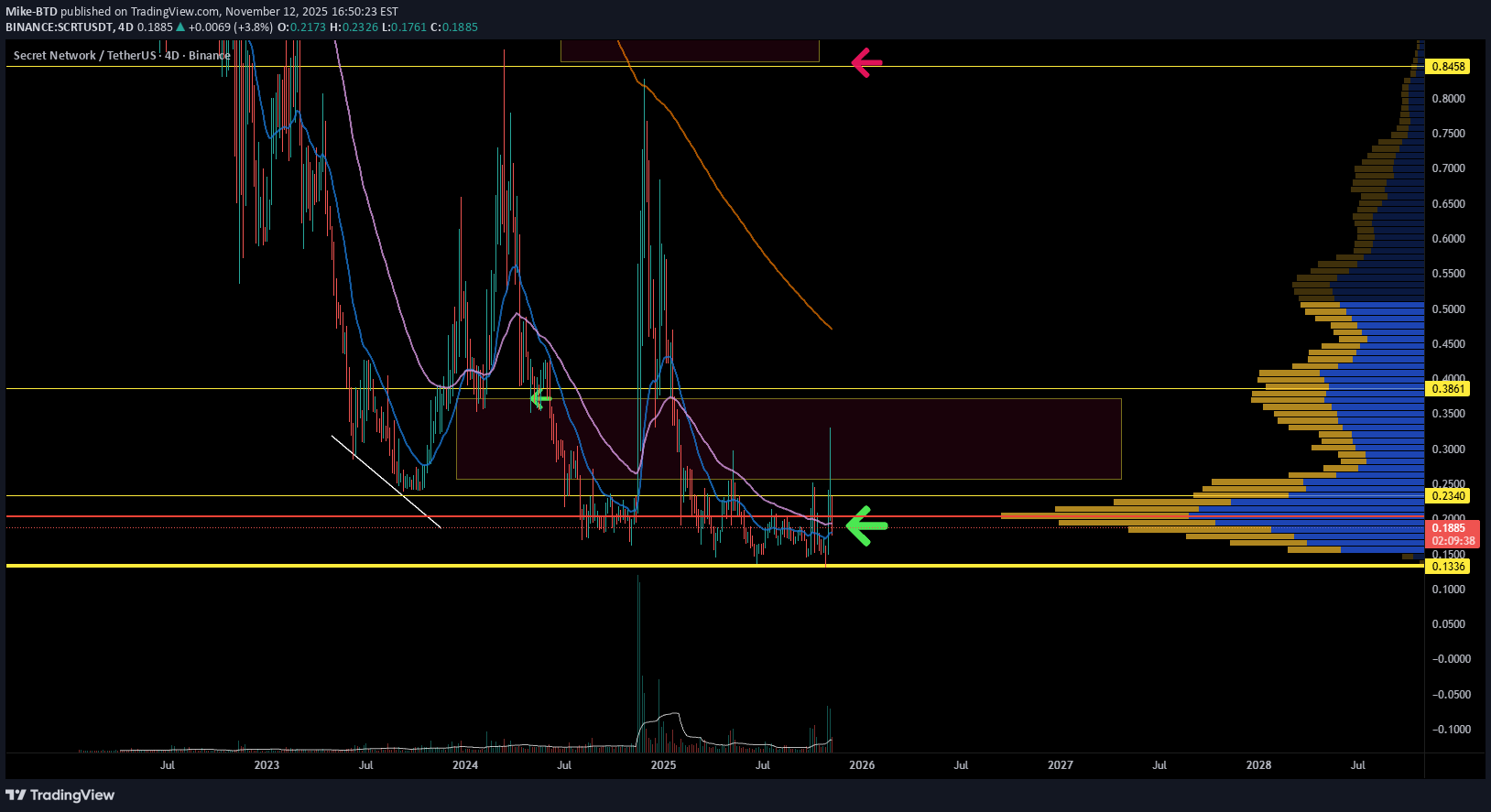Select the 0.2340 price label
This screenshot has width=1491, height=812.
click(1448, 496)
